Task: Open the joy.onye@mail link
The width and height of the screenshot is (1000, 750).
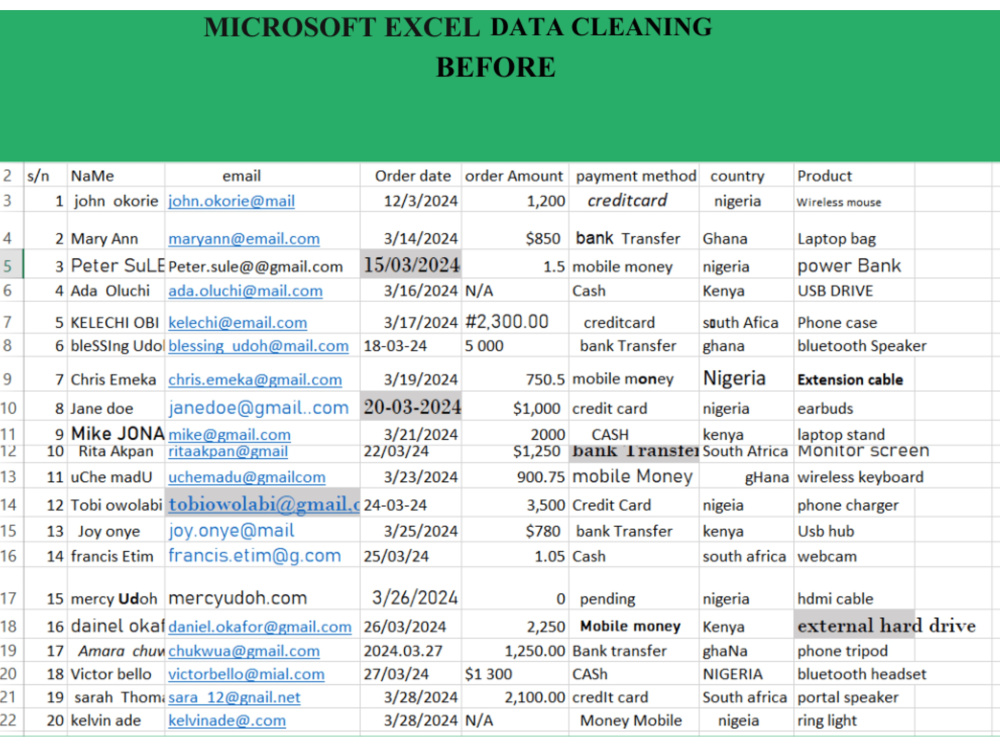Action: [x=232, y=531]
